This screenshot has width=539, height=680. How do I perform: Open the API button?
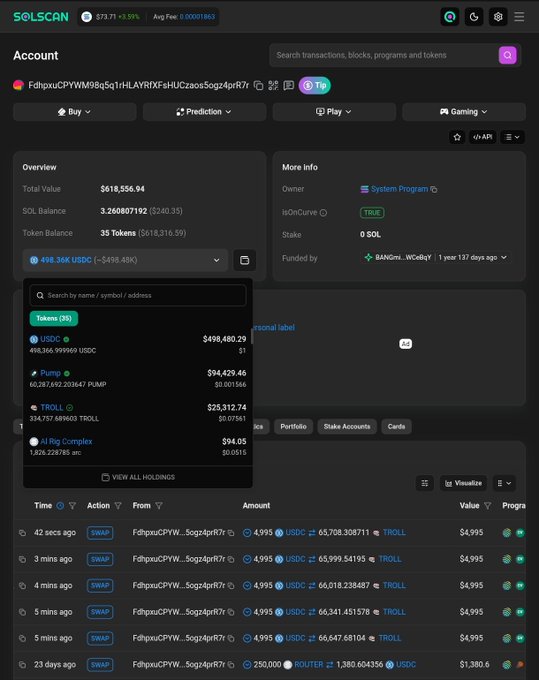483,137
